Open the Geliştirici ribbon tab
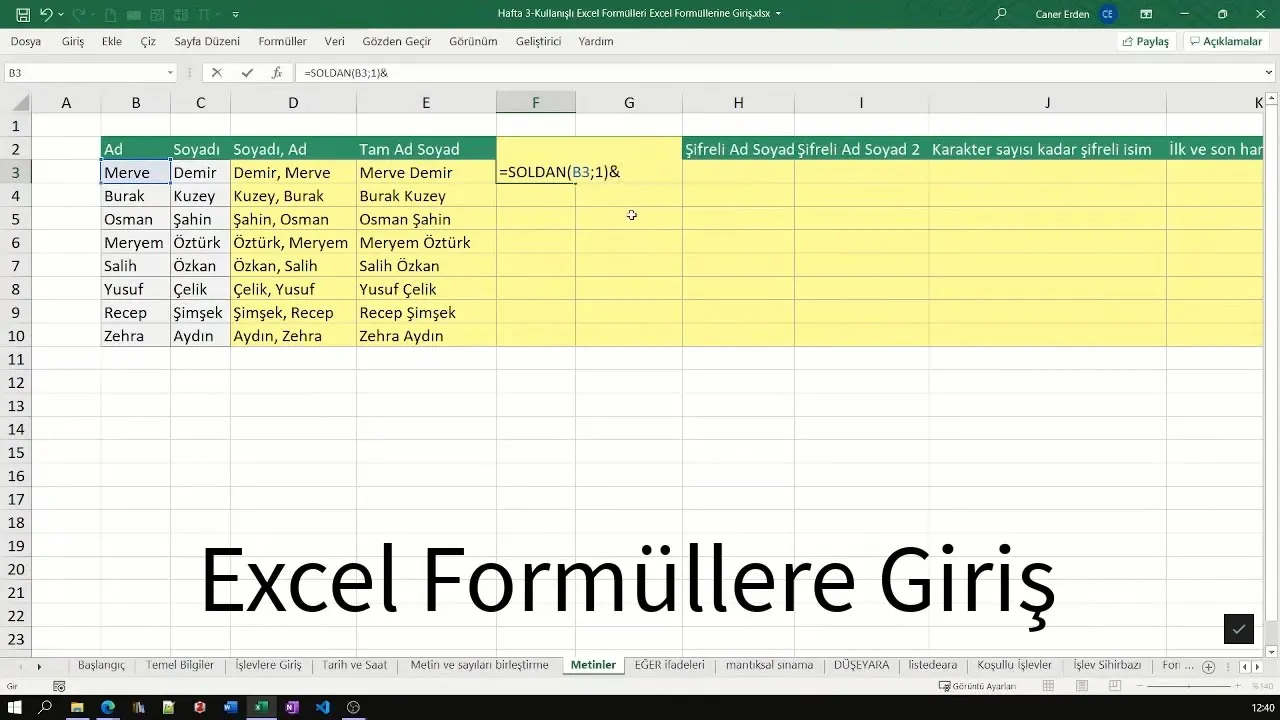1280x720 pixels. point(538,42)
